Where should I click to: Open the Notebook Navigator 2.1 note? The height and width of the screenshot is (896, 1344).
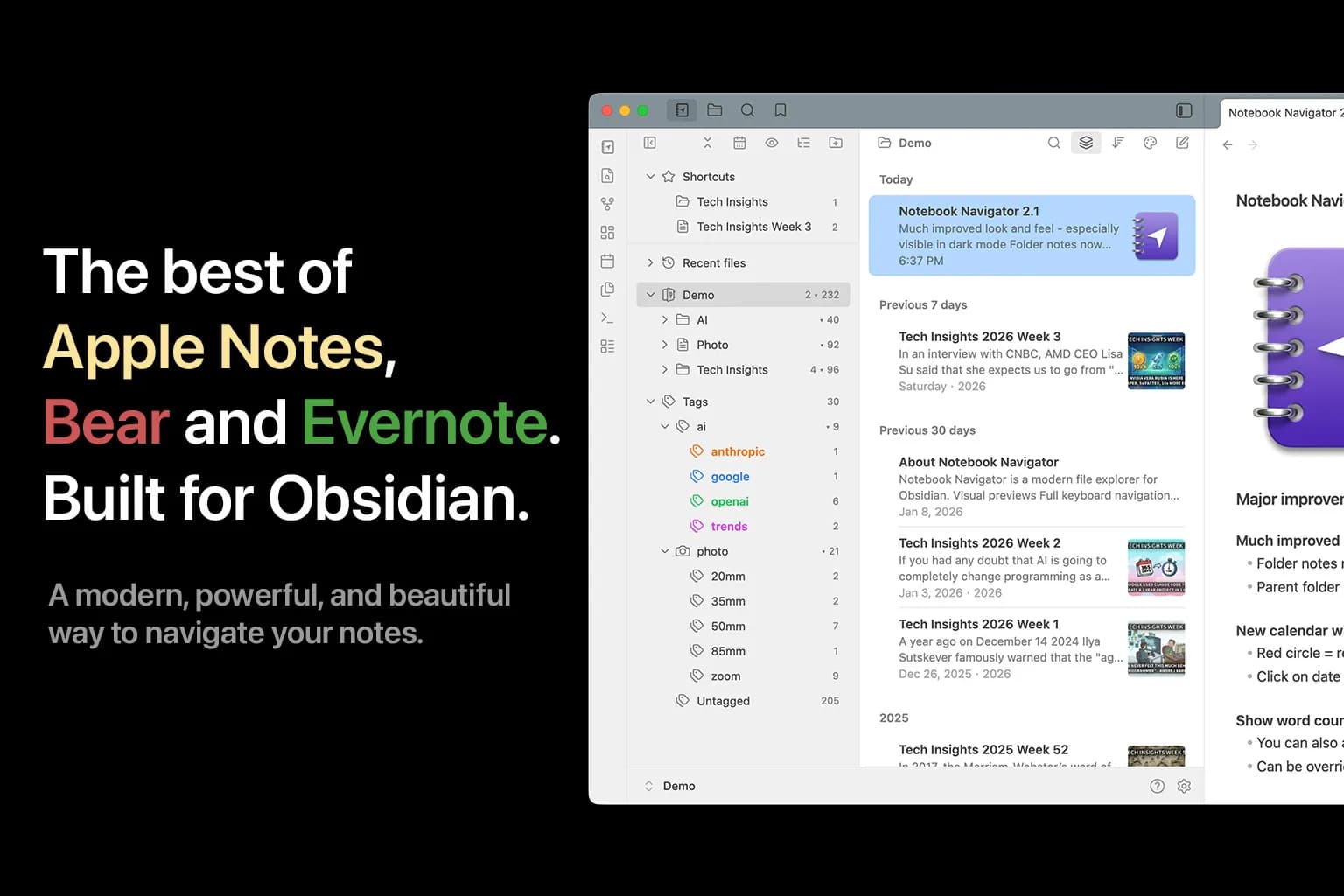[x=1032, y=235]
